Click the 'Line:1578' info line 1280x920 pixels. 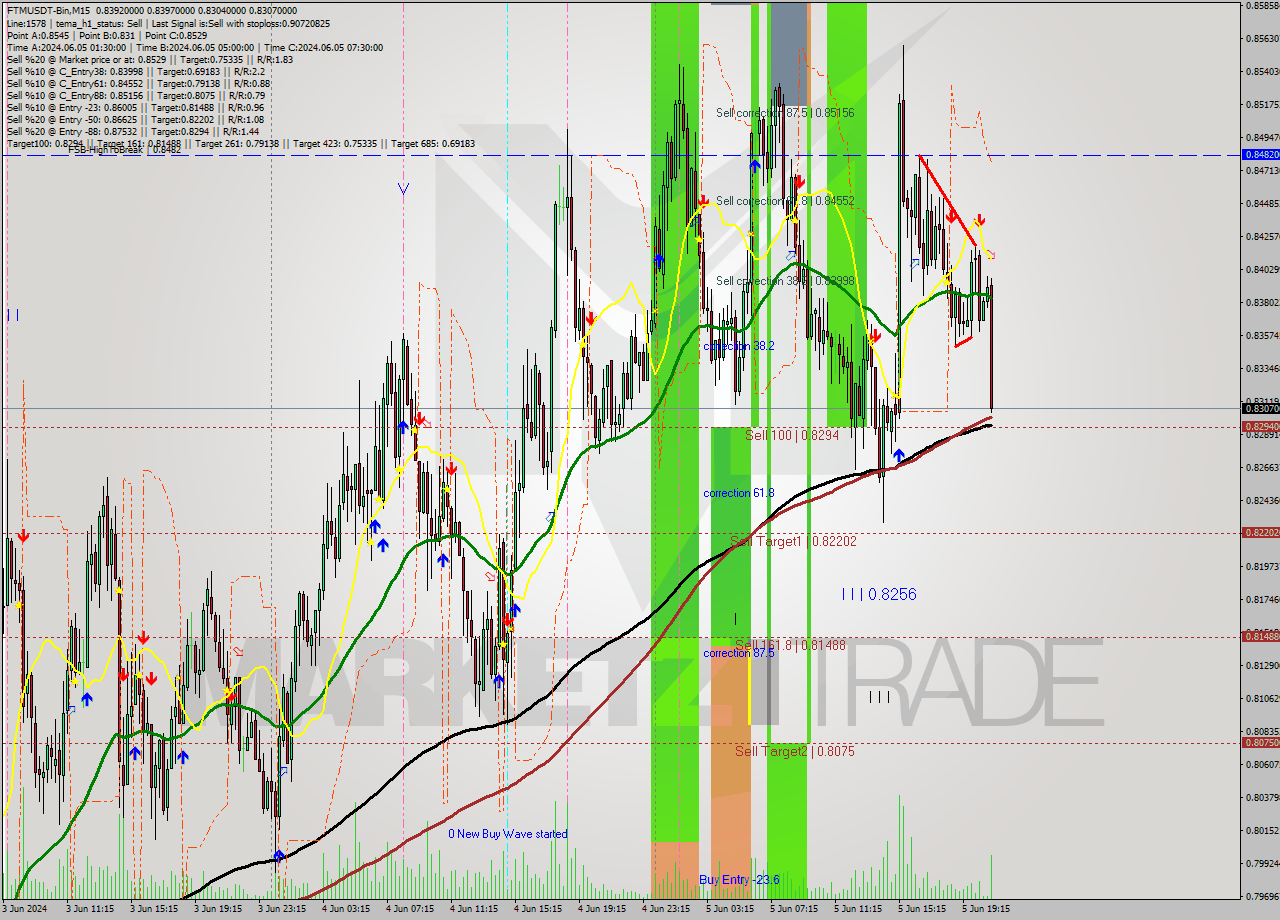(168, 23)
